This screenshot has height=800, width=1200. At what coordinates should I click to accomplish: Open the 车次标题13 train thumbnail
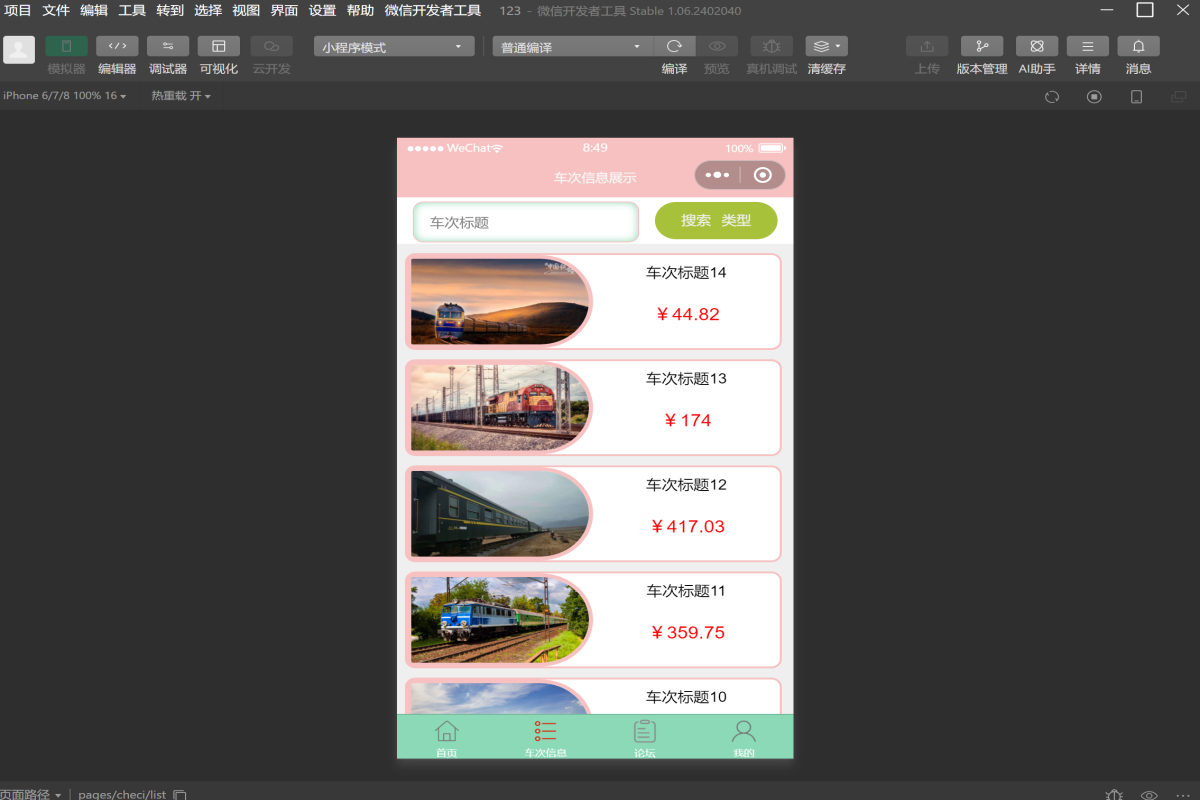500,407
